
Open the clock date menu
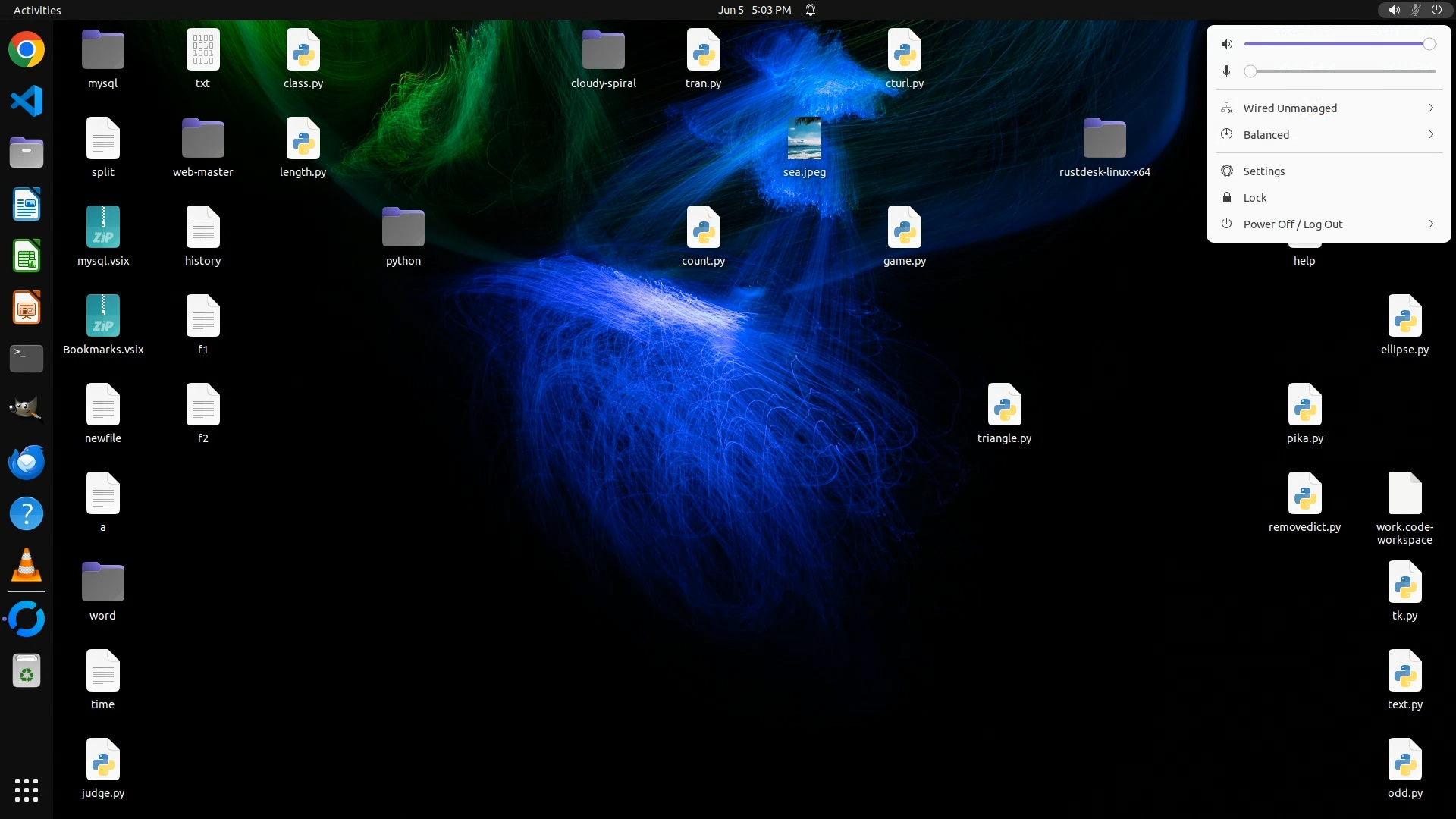pyautogui.click(x=754, y=10)
